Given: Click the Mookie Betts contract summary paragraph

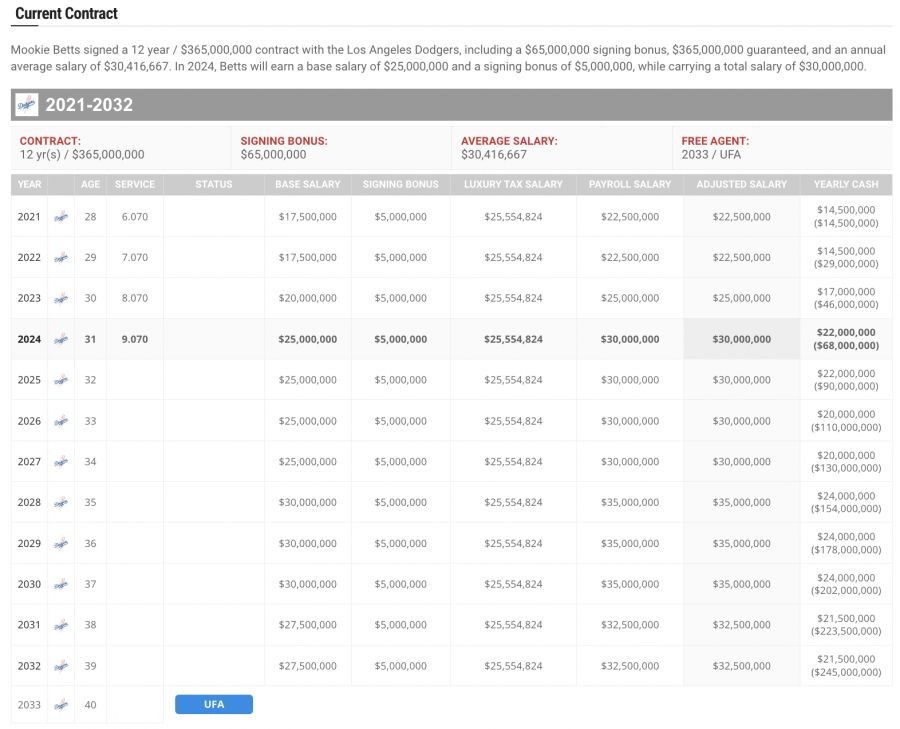Looking at the screenshot, I should tap(448, 58).
